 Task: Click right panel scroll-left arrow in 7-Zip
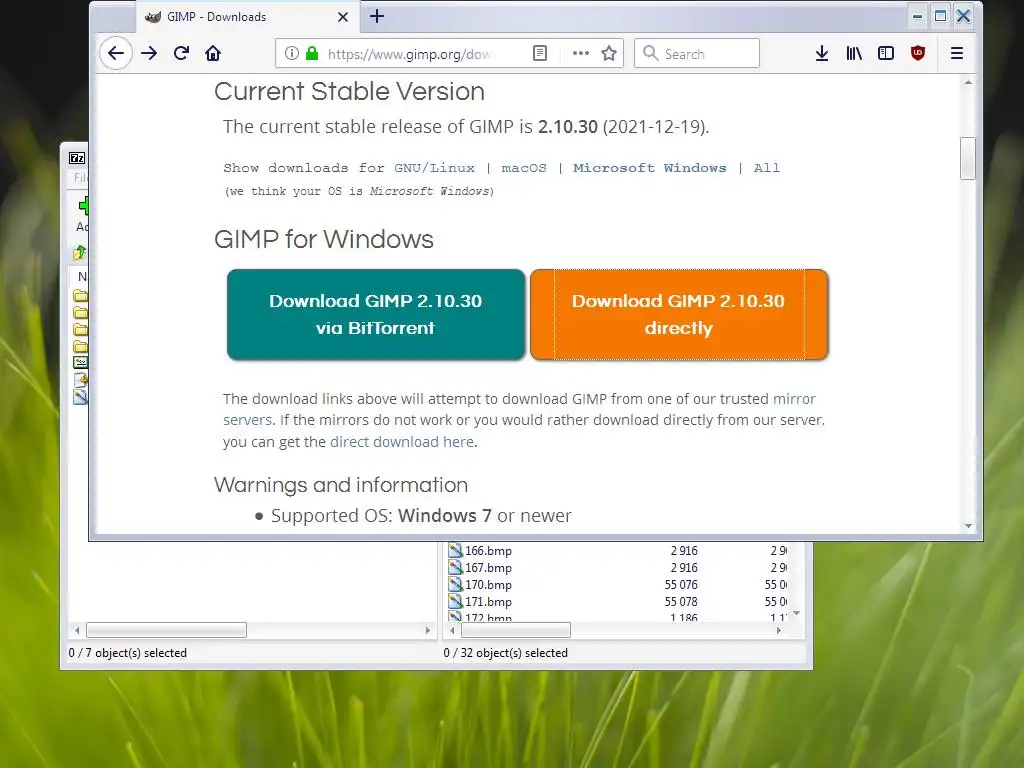(x=452, y=630)
